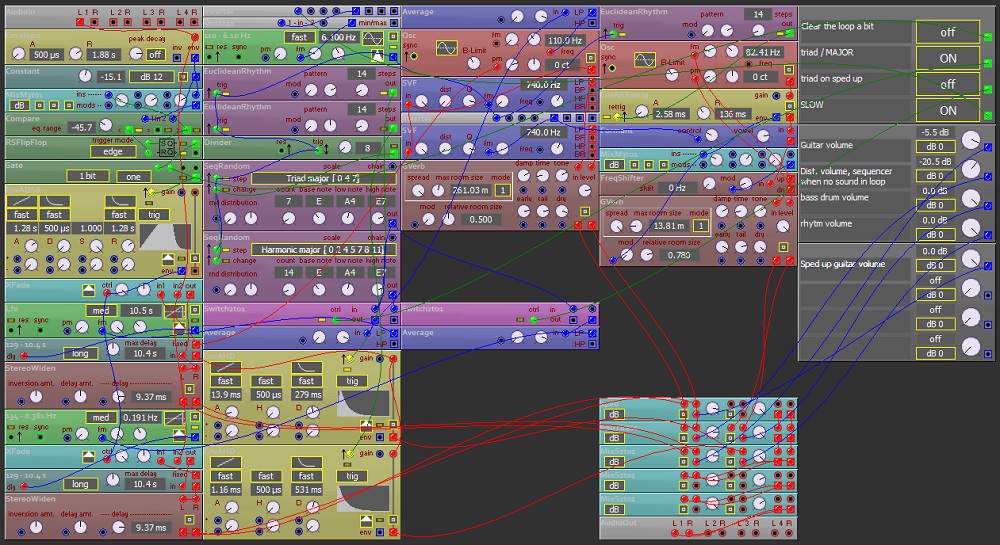The height and width of the screenshot is (545, 1000).
Task: Click the 'med' button on the 0.191 Hz LFO
Action: point(101,418)
